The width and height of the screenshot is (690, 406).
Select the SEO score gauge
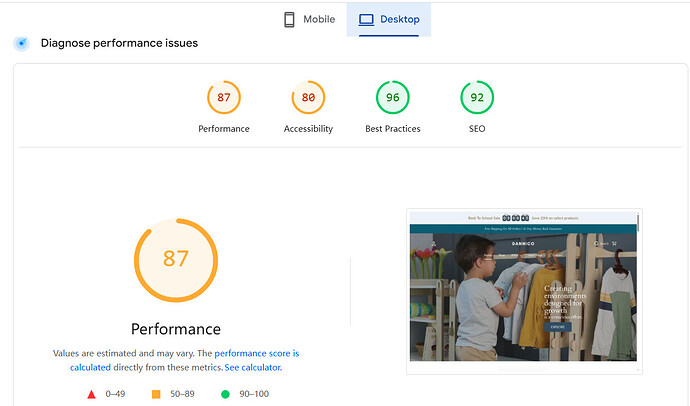pyautogui.click(x=477, y=98)
